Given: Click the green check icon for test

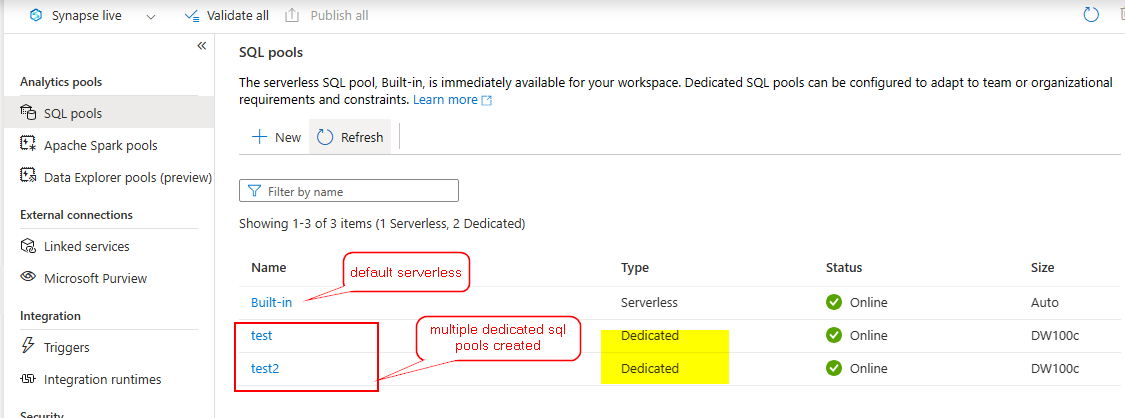Looking at the screenshot, I should pos(834,336).
